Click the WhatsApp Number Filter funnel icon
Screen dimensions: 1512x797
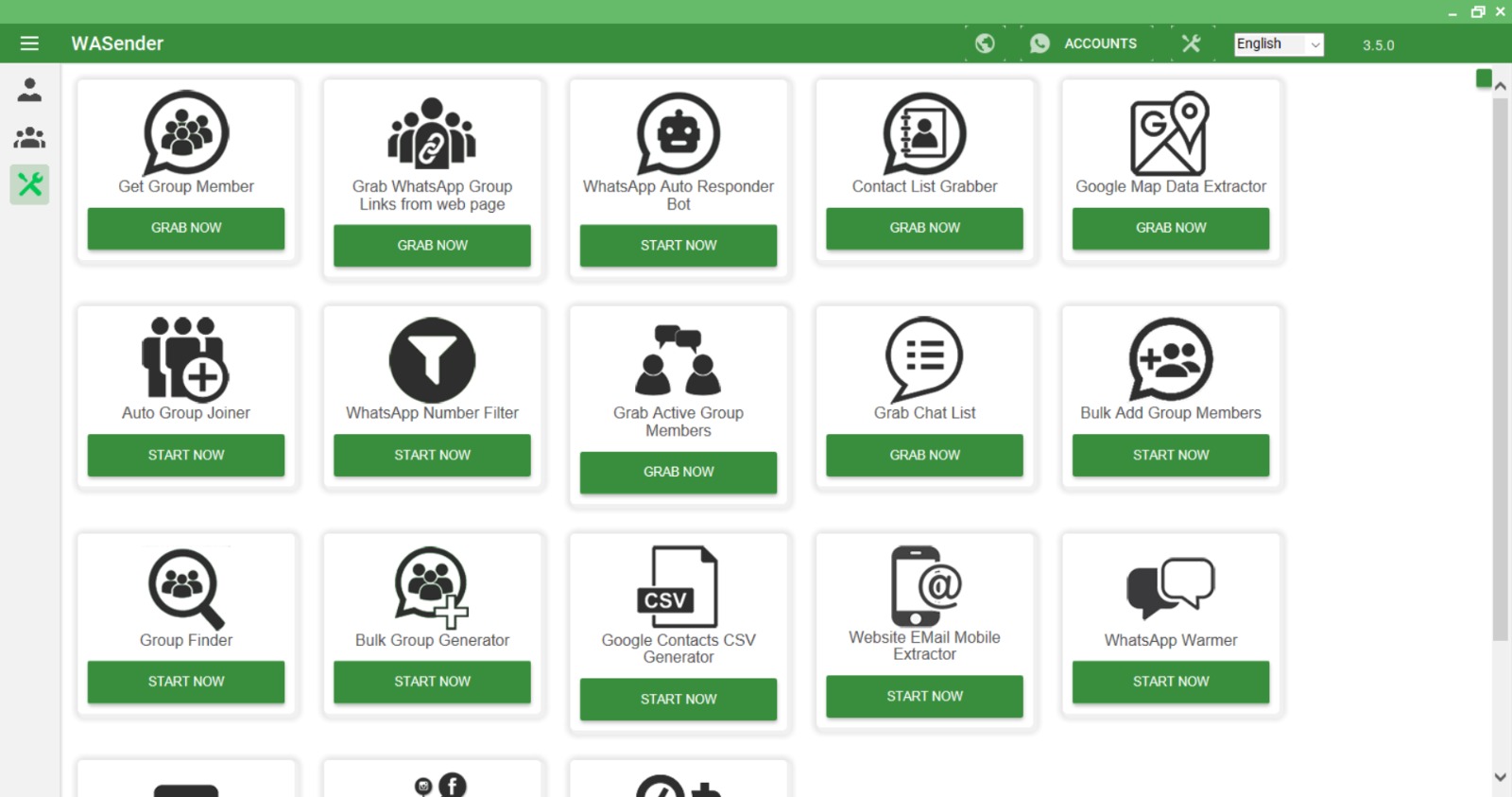432,360
